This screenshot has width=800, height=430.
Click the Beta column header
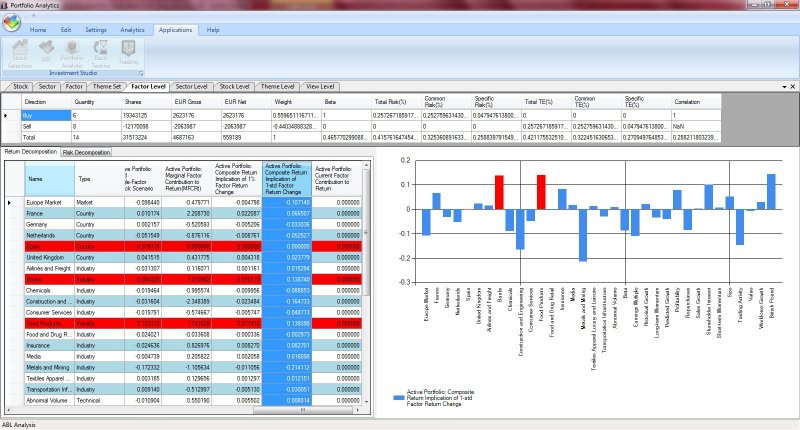[x=346, y=102]
